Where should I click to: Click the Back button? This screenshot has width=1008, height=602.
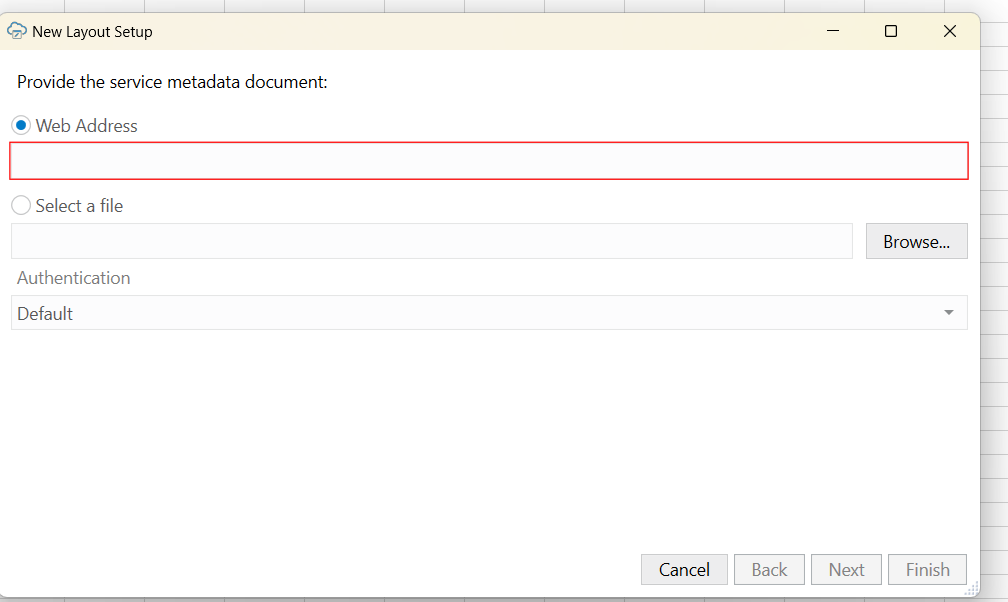click(x=769, y=570)
